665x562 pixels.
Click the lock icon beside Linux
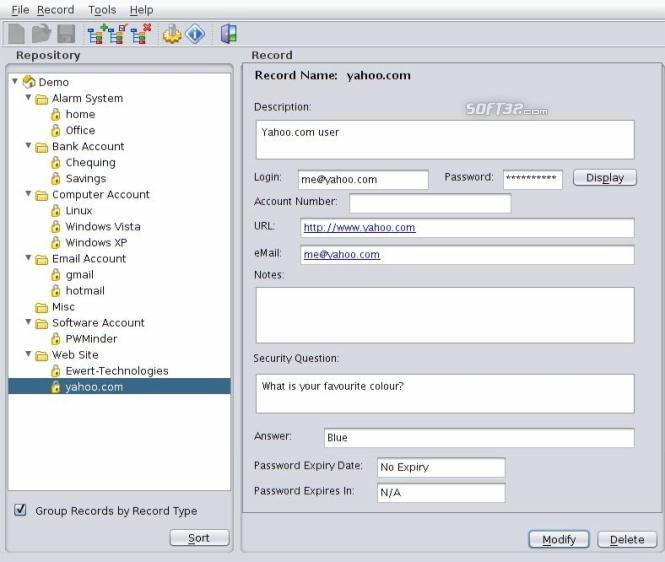[56, 211]
